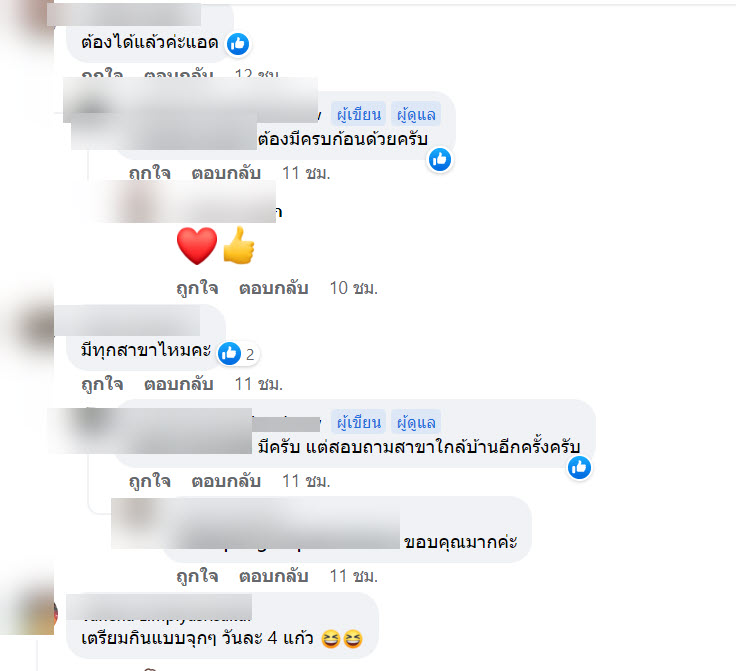This screenshot has height=671, width=736.
Task: Reply to ต้องมีครบก่อนด้วยครับ via ตอบกลับ
Action: (x=226, y=173)
